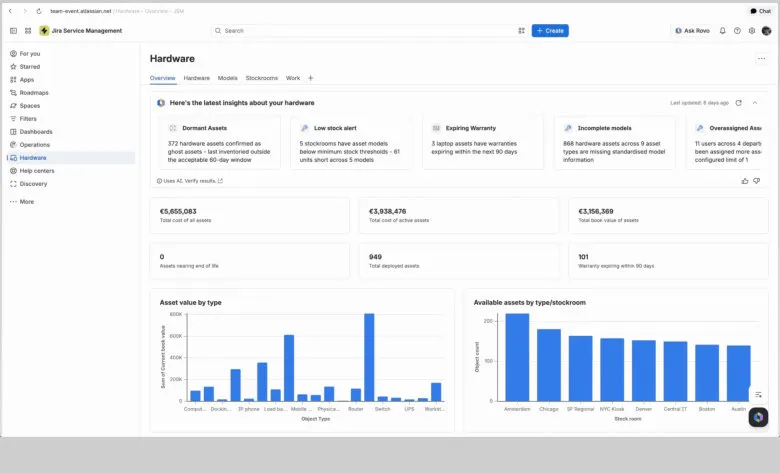Image resolution: width=780 pixels, height=473 pixels.
Task: Open the help question mark icon
Action: (737, 31)
